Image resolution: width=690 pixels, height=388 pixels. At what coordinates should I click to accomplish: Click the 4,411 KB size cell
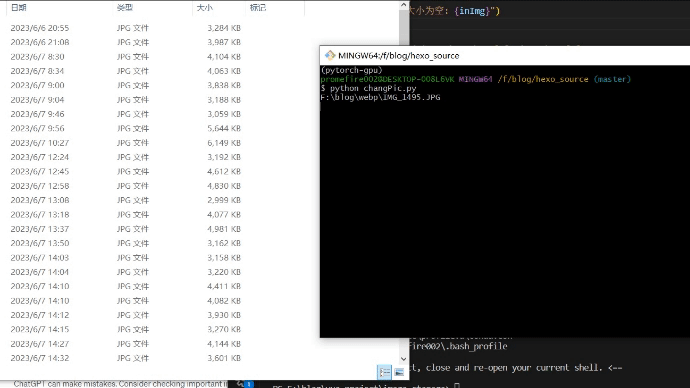tap(224, 286)
